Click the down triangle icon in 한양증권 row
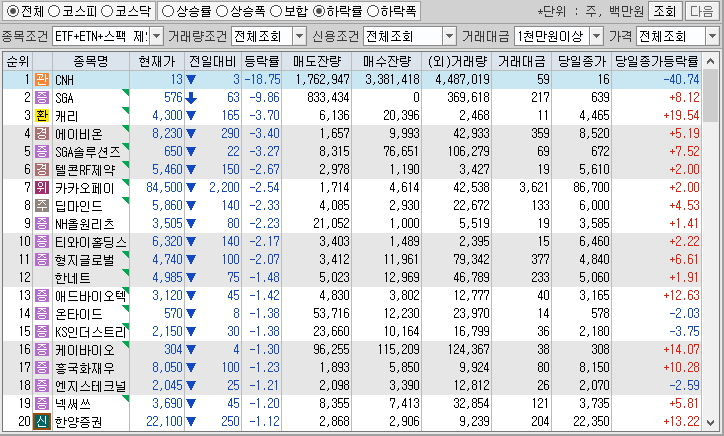Image resolution: width=724 pixels, height=436 pixels. pyautogui.click(x=191, y=422)
